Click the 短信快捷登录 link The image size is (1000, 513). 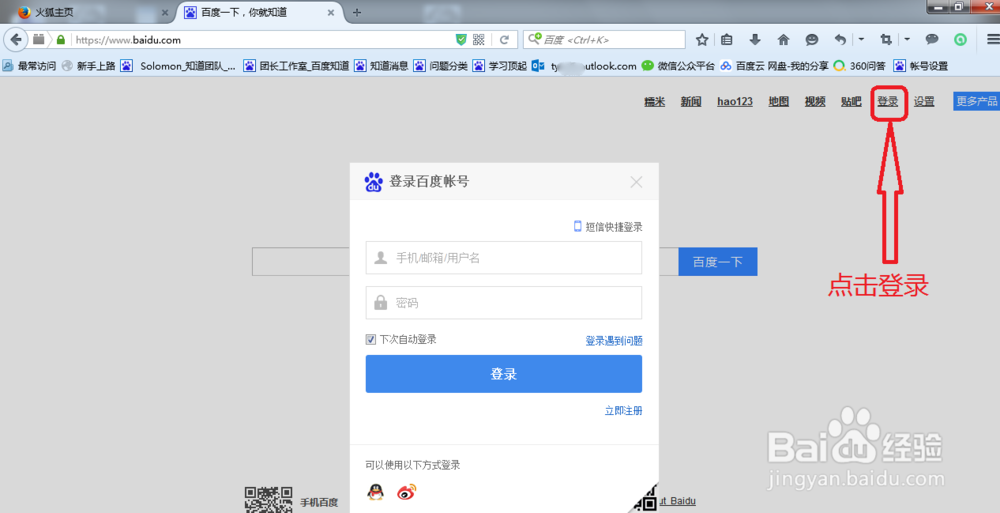point(608,227)
